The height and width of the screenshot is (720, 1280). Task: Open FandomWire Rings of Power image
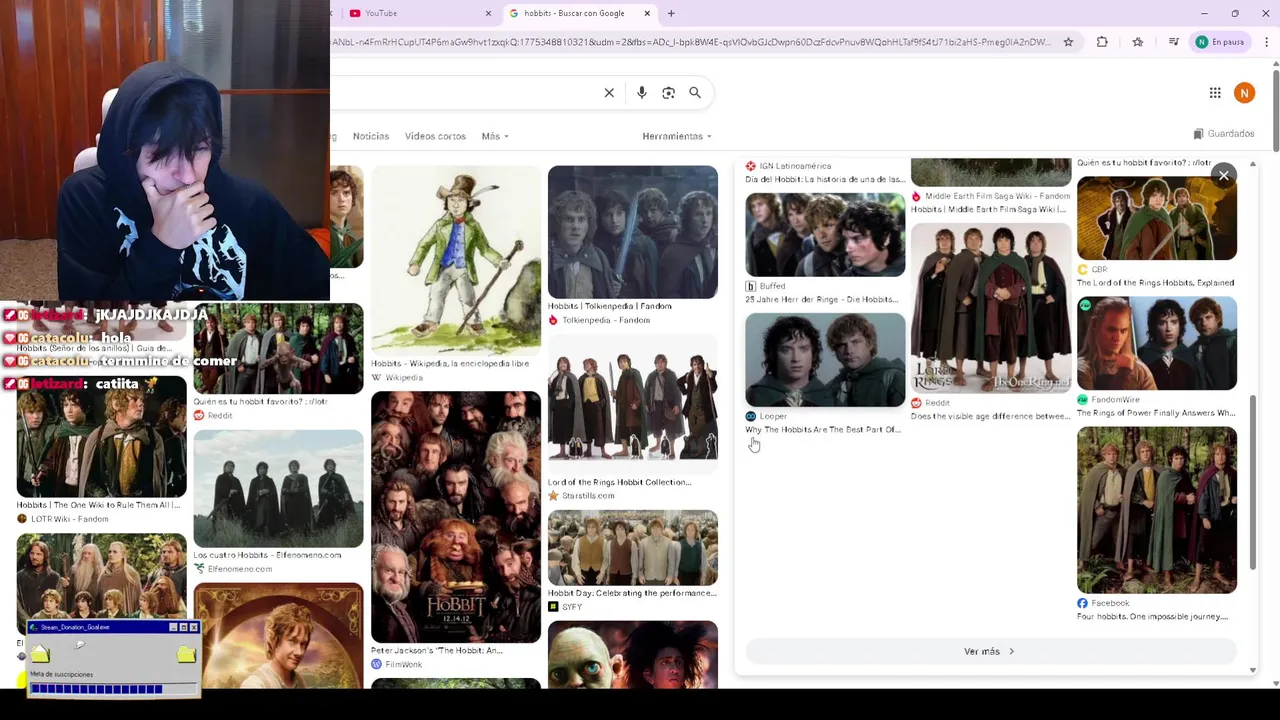click(1157, 343)
